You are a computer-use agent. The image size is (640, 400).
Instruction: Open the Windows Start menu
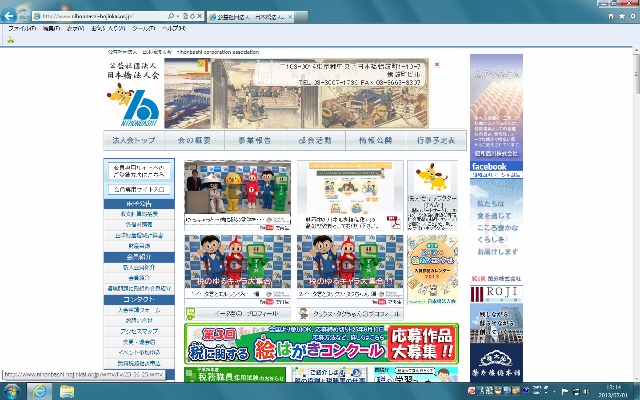click(13, 389)
